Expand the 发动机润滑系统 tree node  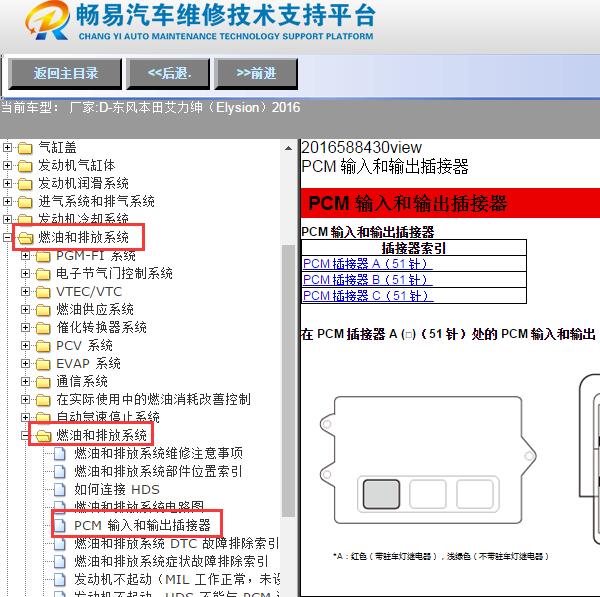7,183
